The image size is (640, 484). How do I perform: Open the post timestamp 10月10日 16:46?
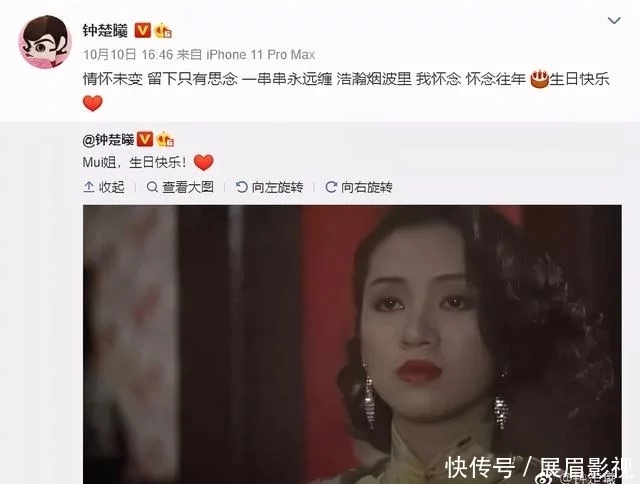(128, 55)
